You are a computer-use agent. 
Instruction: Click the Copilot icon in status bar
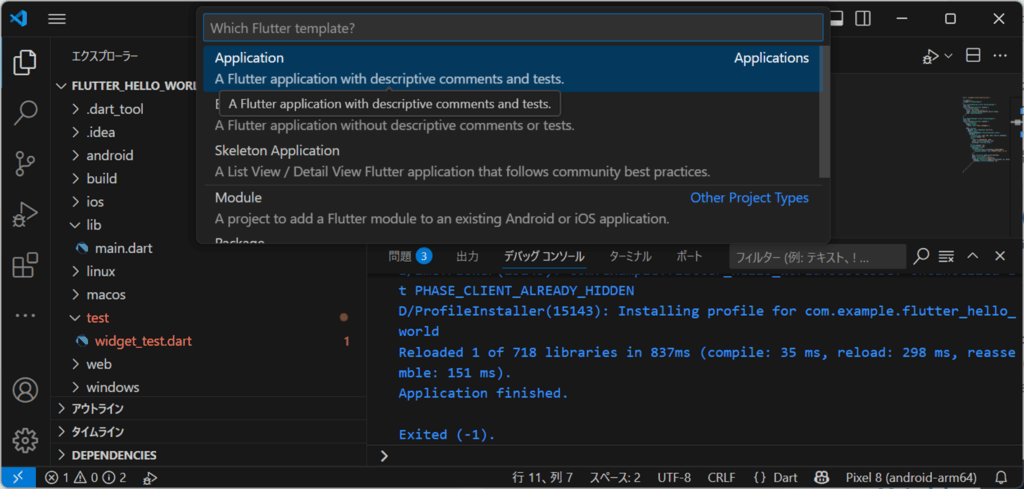coord(821,478)
